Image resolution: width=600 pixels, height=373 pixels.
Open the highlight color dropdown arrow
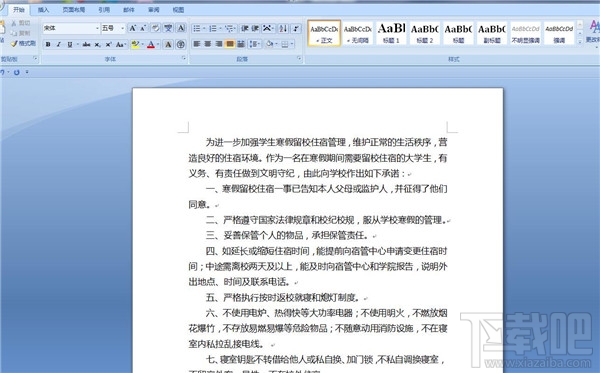pos(142,44)
